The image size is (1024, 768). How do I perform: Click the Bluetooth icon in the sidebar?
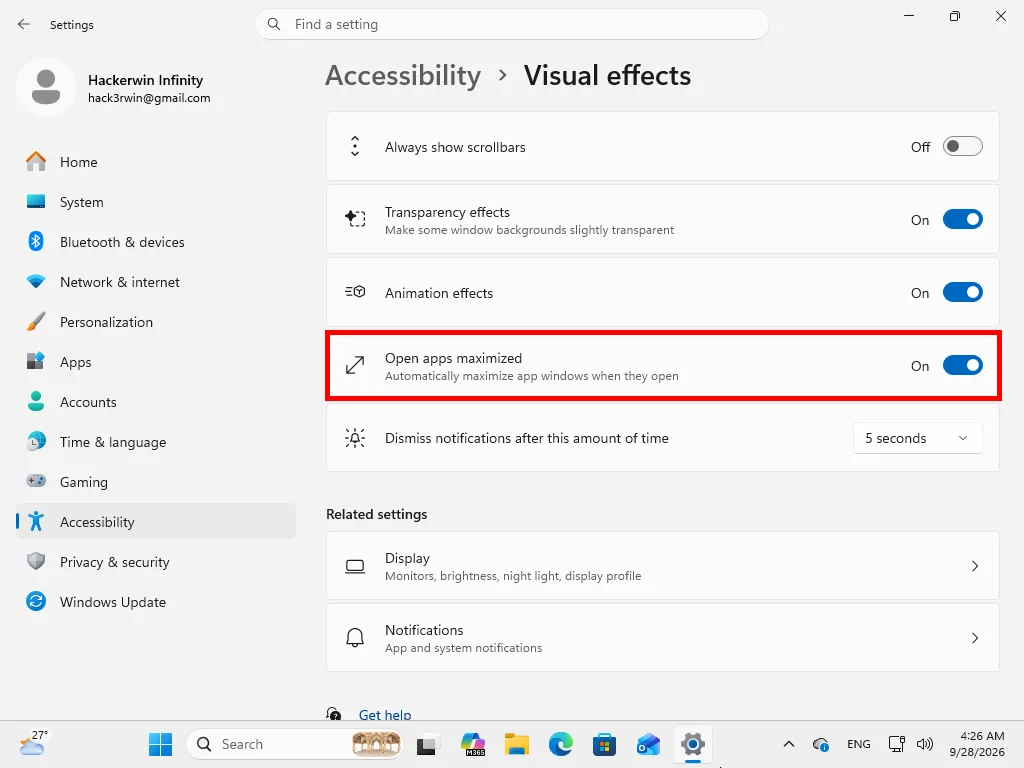tap(36, 242)
